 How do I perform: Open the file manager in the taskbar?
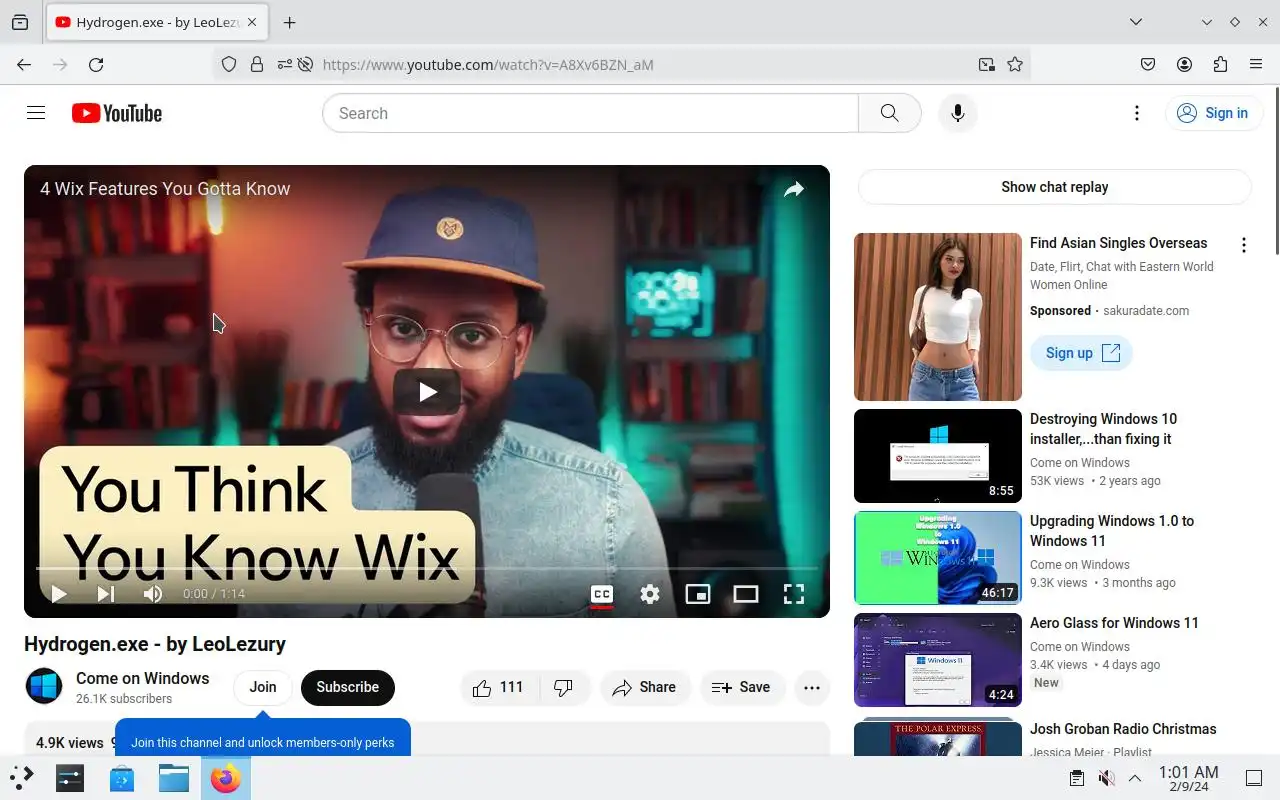tap(174, 778)
